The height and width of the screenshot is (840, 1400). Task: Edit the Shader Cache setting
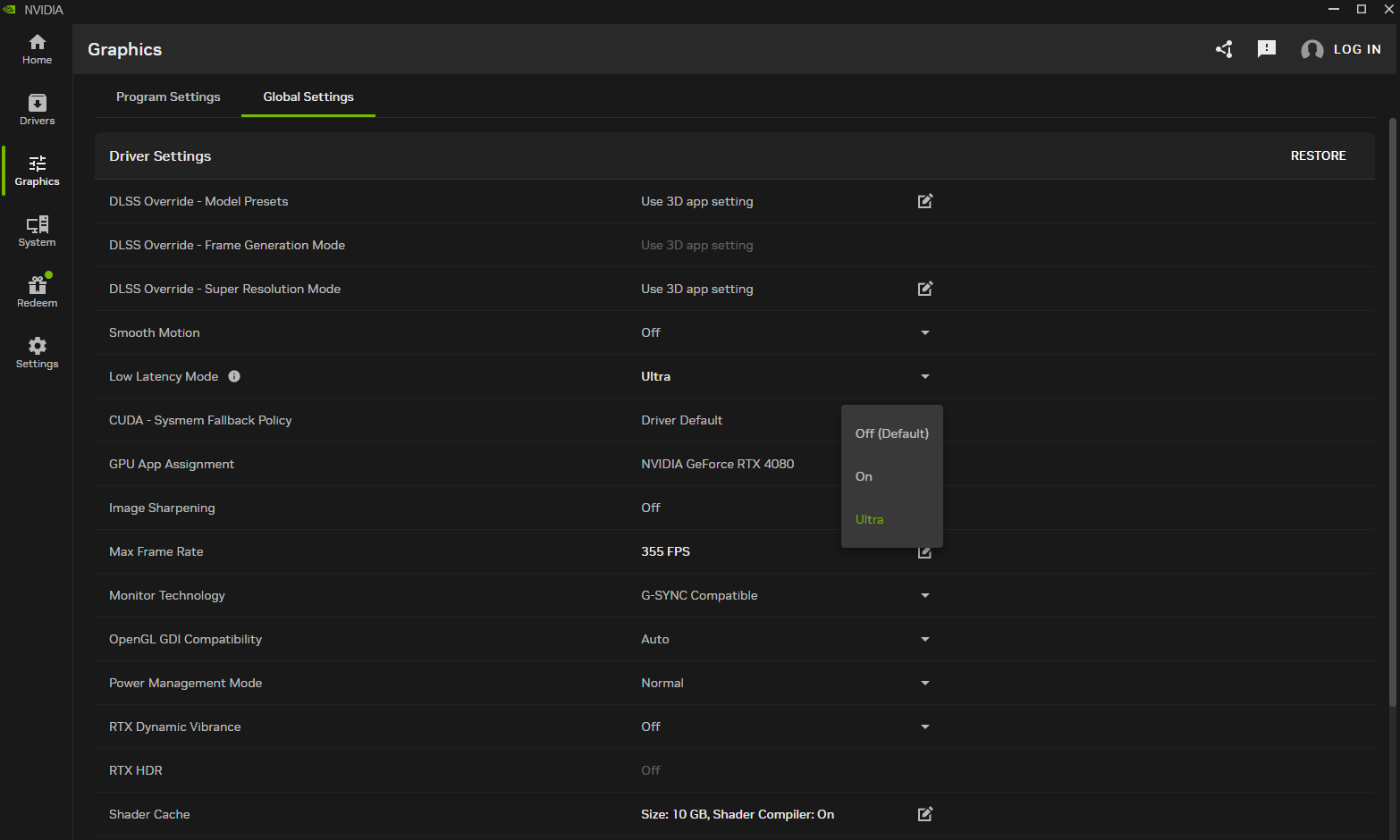pos(925,814)
